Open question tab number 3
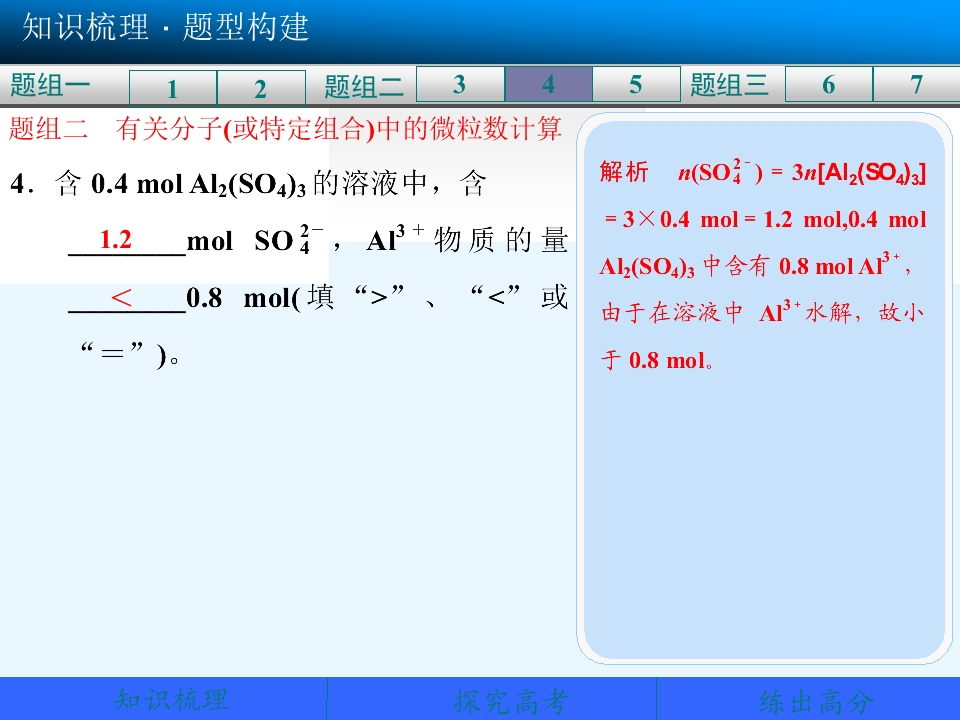960x720 pixels. coord(460,84)
